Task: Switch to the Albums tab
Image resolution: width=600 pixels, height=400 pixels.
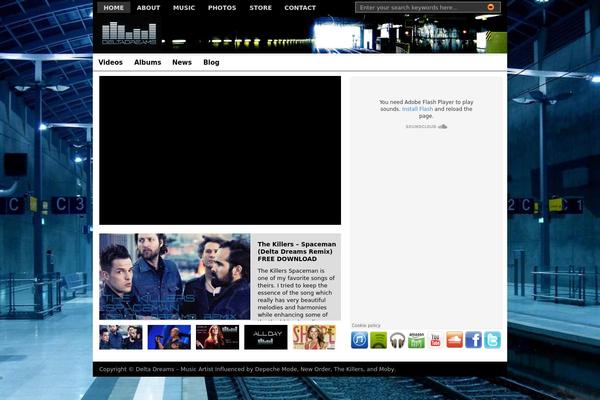Action: tap(148, 62)
